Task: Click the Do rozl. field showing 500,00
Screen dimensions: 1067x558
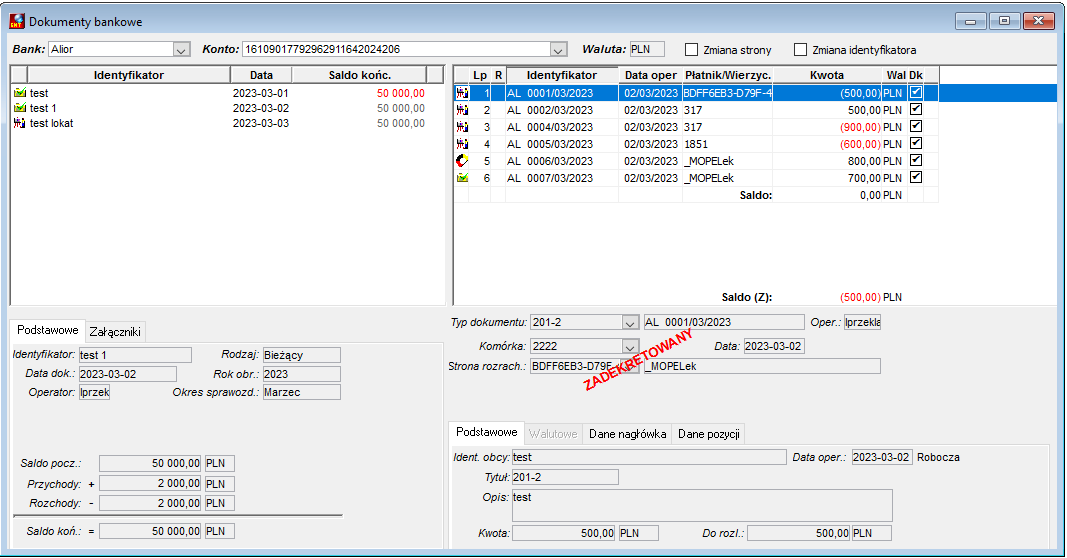Action: pyautogui.click(x=799, y=533)
